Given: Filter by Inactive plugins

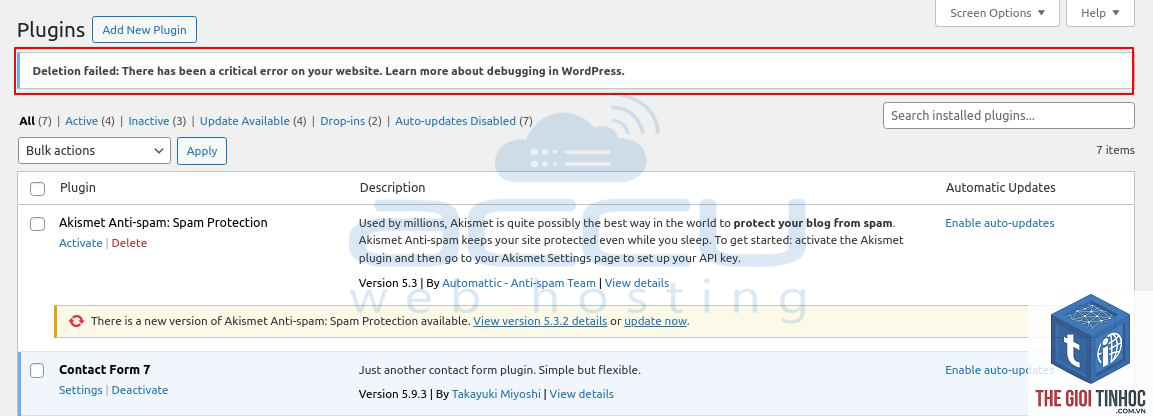Looking at the screenshot, I should 149,121.
